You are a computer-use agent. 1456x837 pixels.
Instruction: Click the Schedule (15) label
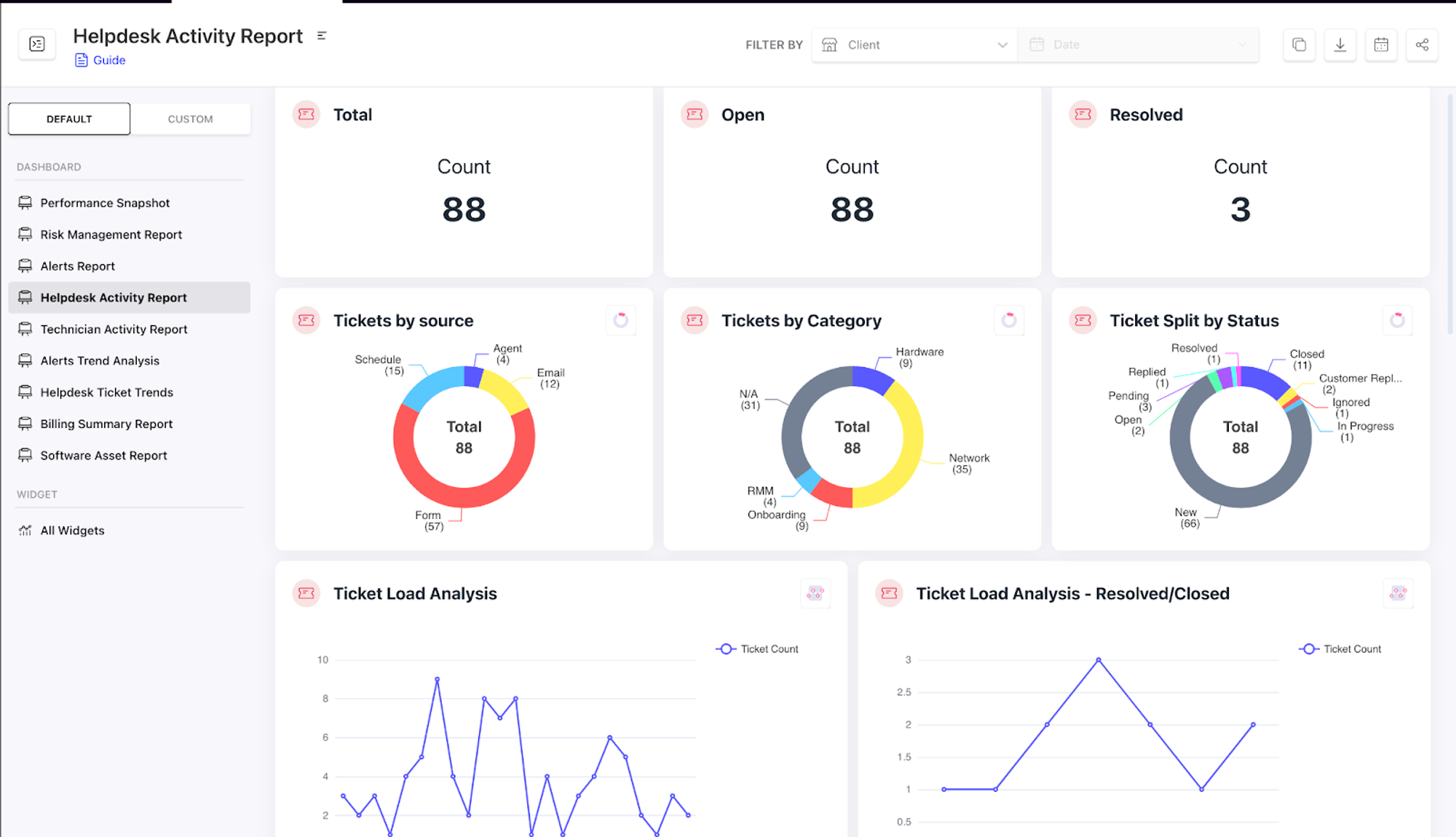(379, 365)
